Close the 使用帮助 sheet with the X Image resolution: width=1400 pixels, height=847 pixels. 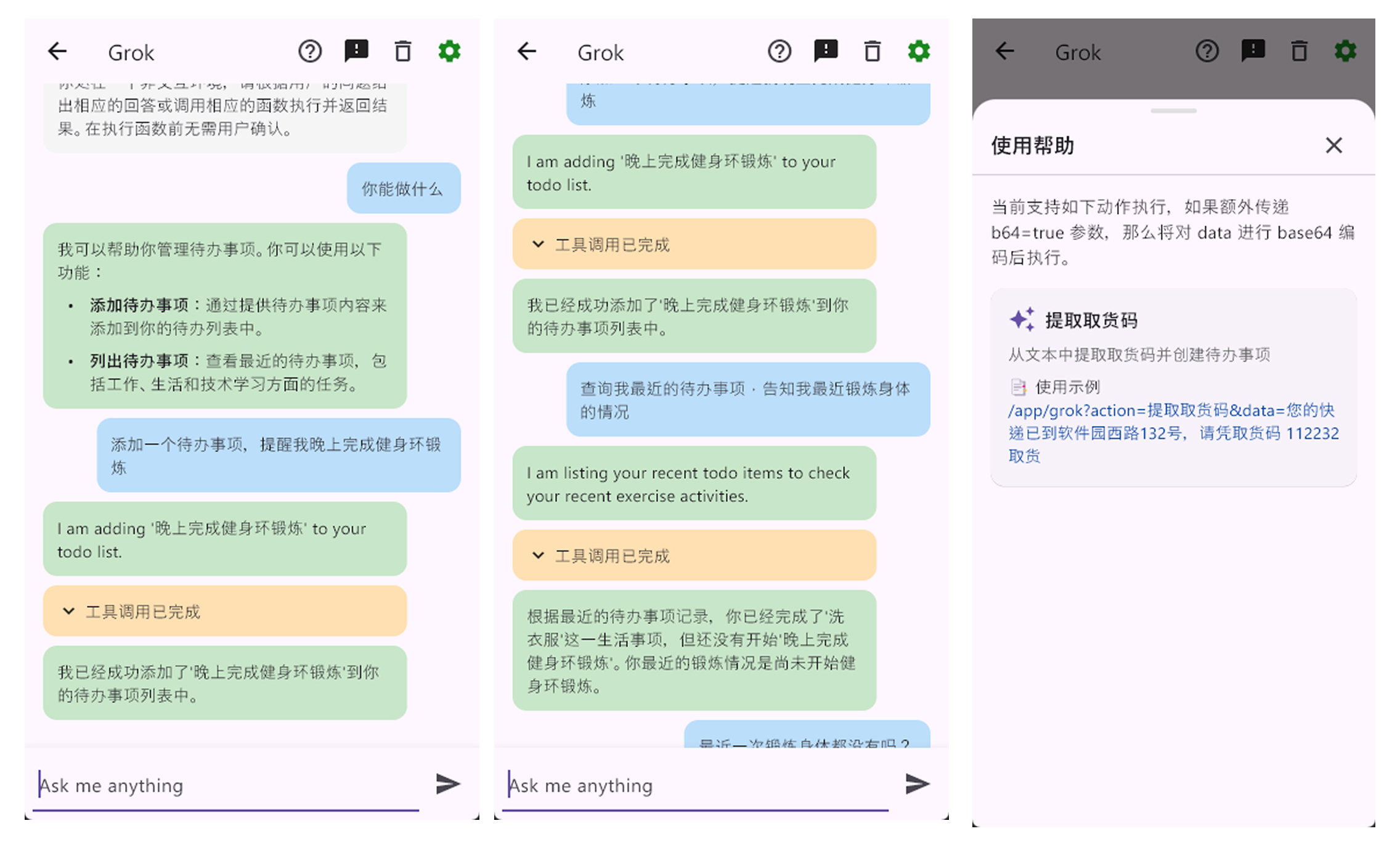click(1334, 145)
